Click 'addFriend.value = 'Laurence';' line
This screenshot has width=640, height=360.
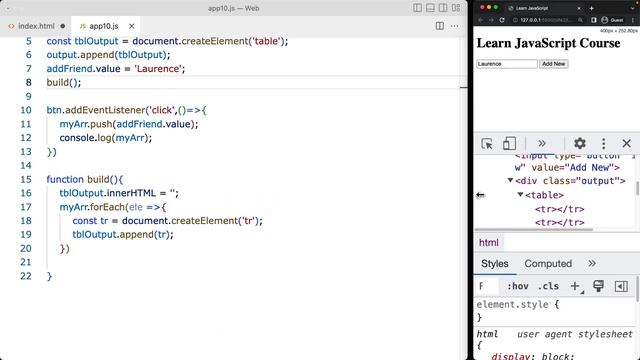[x=116, y=69]
